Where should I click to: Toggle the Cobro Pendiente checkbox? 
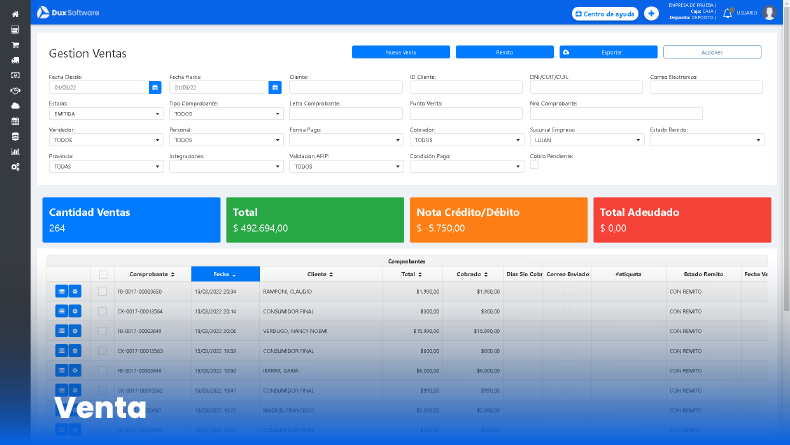[x=535, y=166]
